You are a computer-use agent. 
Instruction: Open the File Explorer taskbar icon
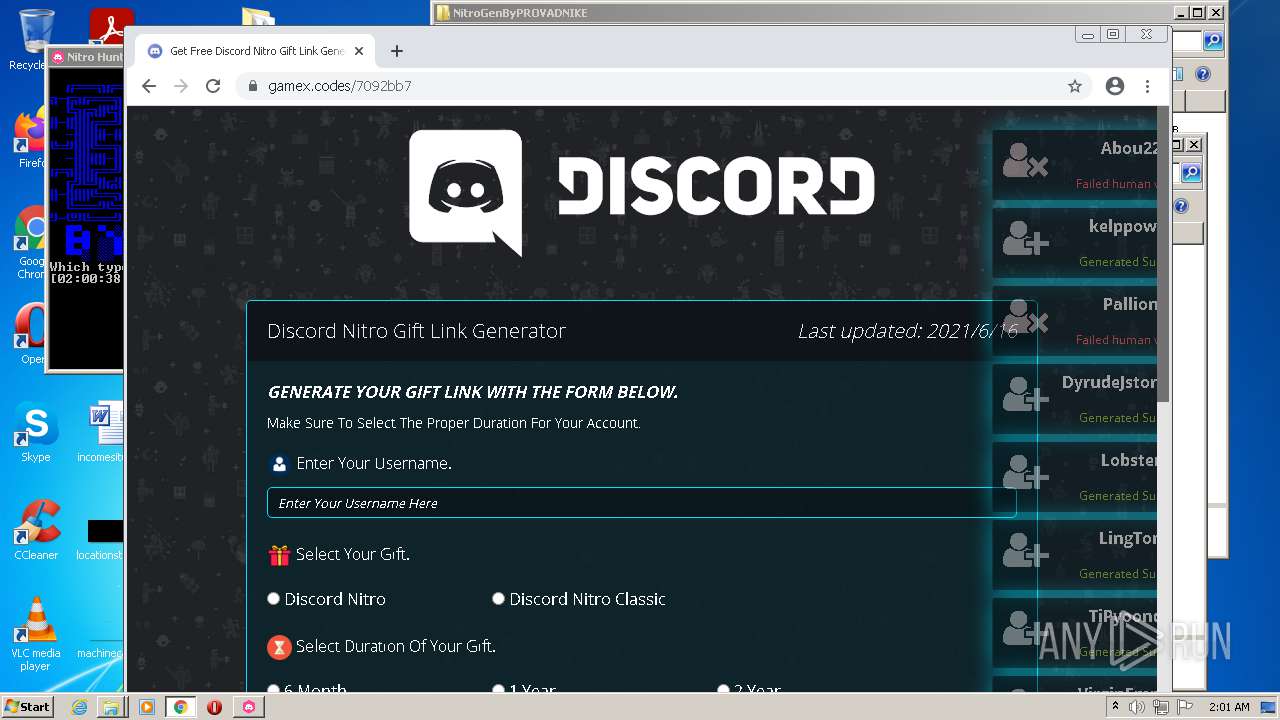(111, 707)
